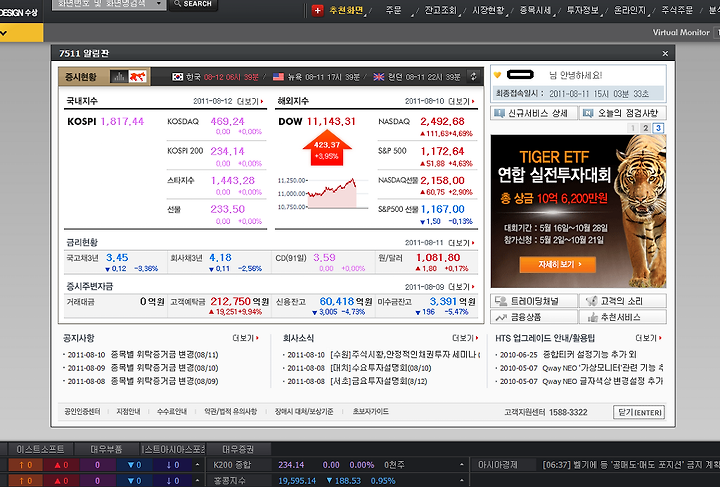Image resolution: width=720 pixels, height=487 pixels.
Task: Show banner page 1
Action: coord(633,128)
